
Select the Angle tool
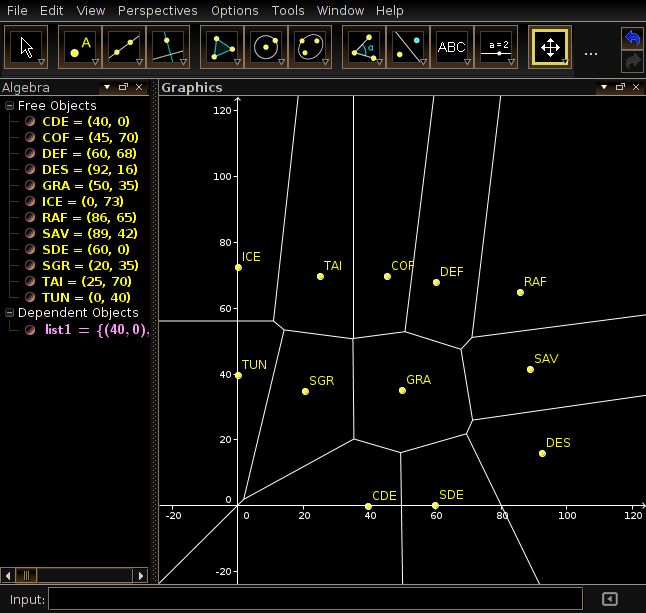point(364,47)
